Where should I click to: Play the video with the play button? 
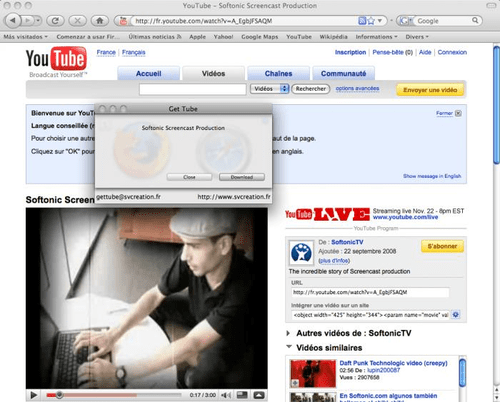[33, 395]
